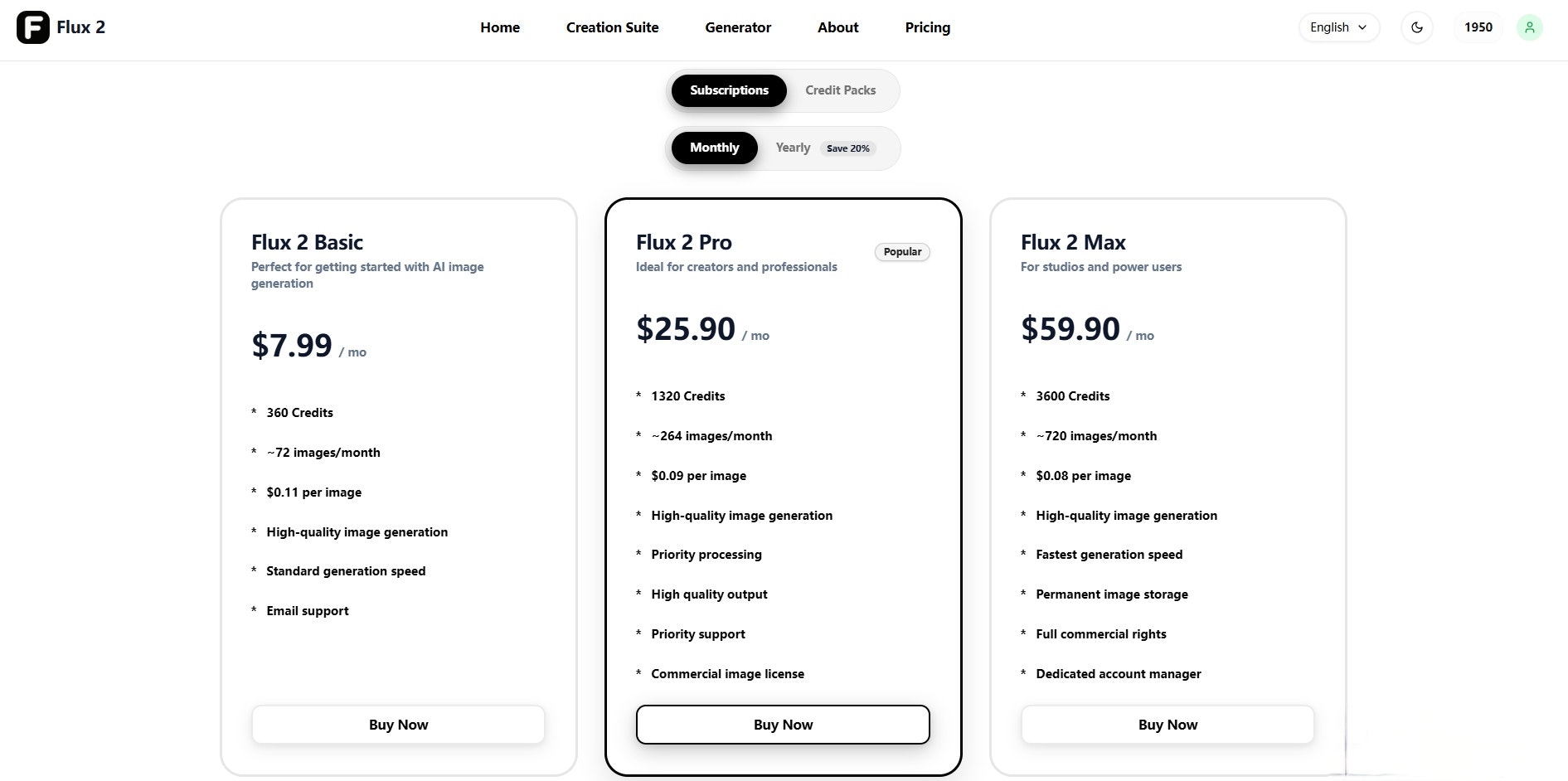Navigate to the About page
This screenshot has width=1568, height=781.
click(x=837, y=27)
